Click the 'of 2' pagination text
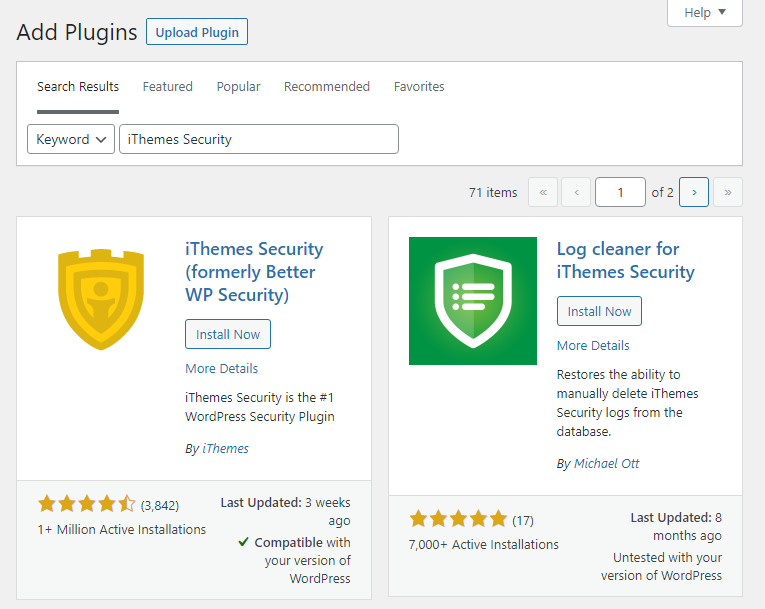Image resolution: width=765 pixels, height=609 pixels. click(663, 193)
